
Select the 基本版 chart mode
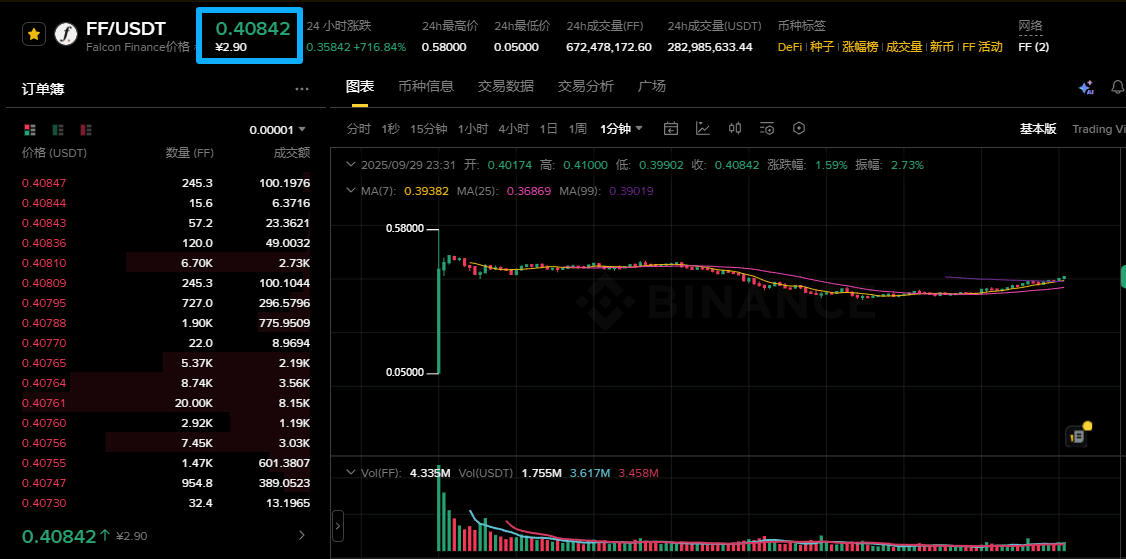tap(1037, 129)
